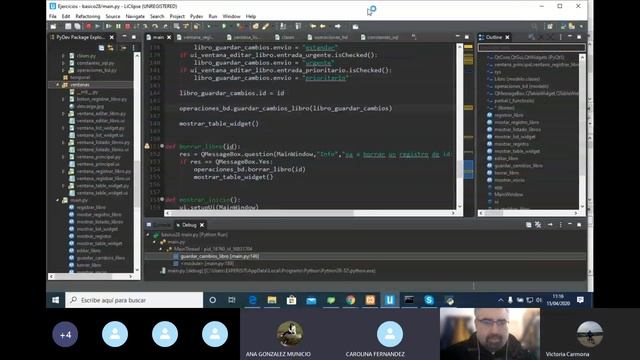Select registrar_libro in Outline
Screen dimensions: 640x360
tap(509, 115)
